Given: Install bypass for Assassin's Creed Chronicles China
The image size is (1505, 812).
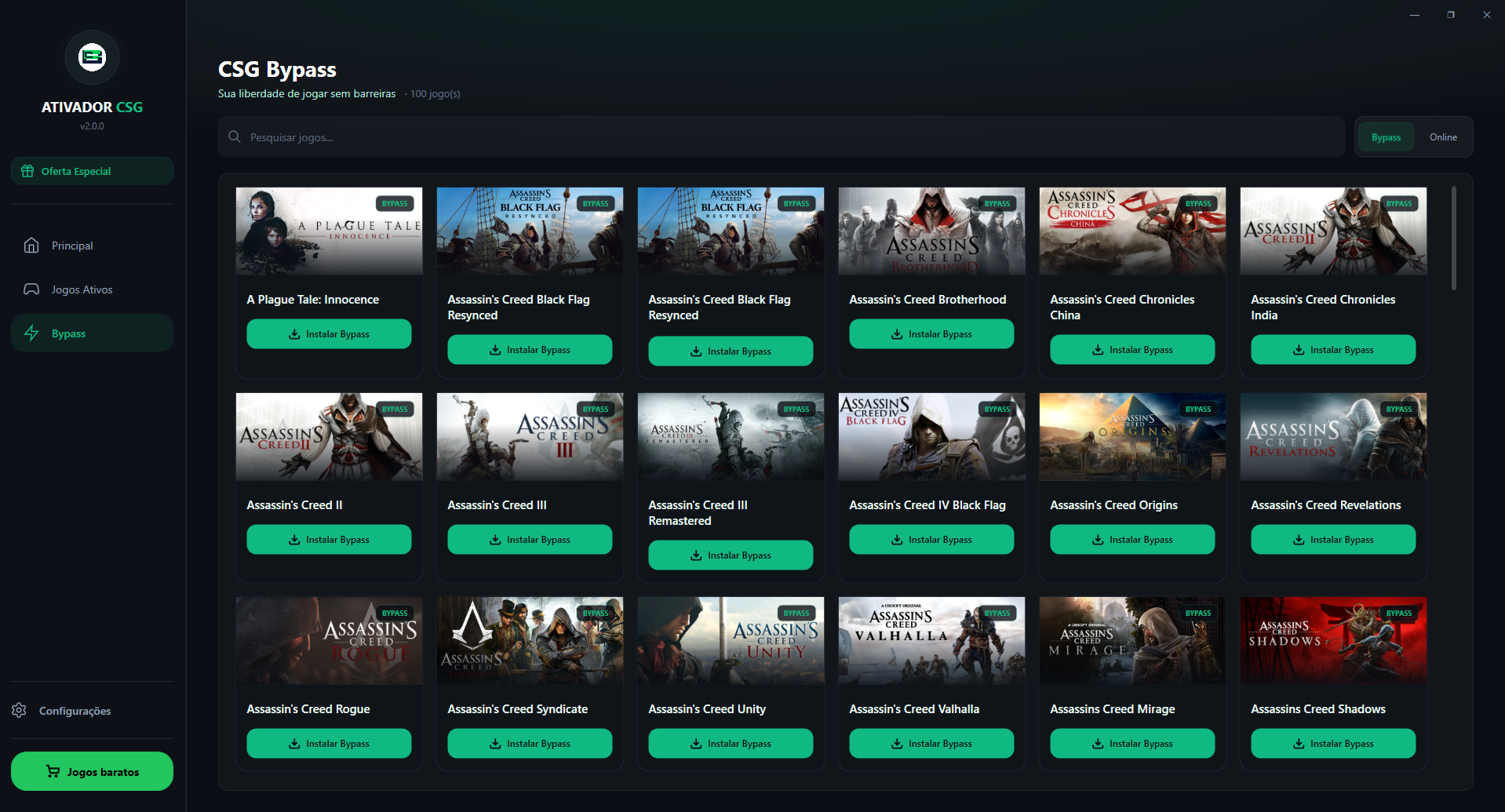Looking at the screenshot, I should 1132,350.
